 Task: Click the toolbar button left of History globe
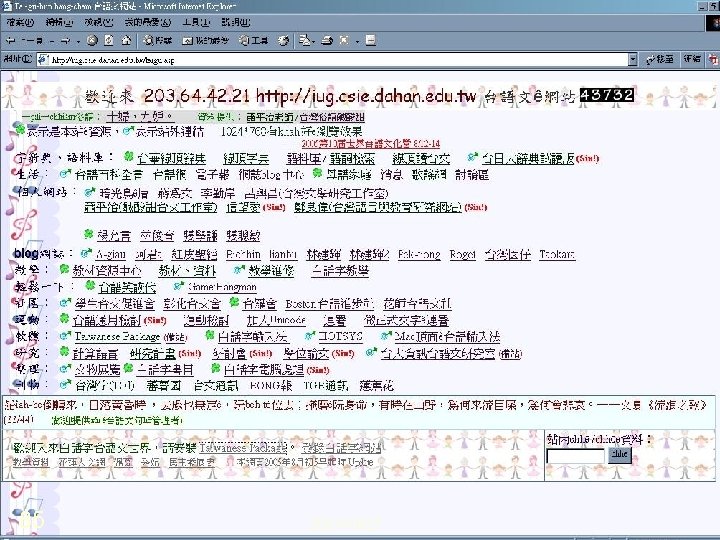pyautogui.click(x=253, y=40)
